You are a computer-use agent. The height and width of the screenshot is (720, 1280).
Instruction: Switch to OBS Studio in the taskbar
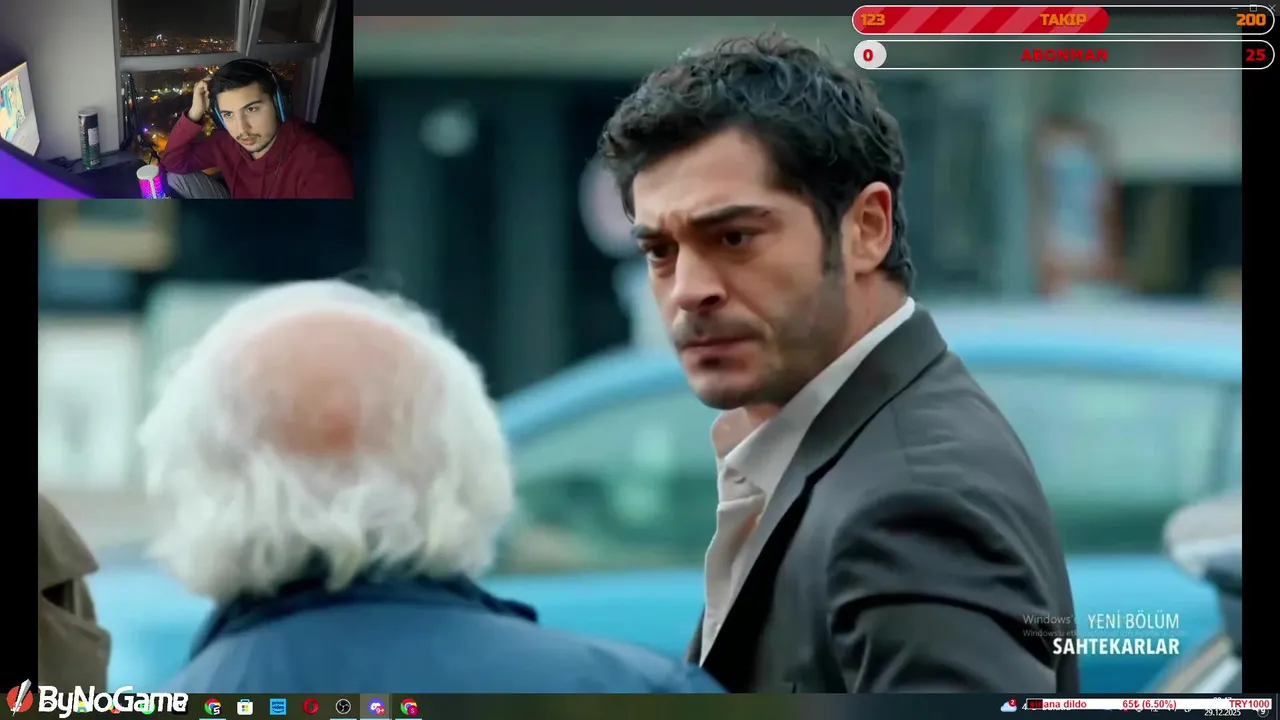tap(344, 707)
